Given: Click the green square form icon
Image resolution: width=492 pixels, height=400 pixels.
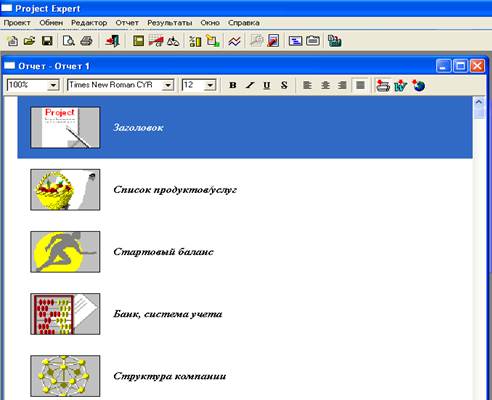Looking at the screenshot, I should (138, 41).
